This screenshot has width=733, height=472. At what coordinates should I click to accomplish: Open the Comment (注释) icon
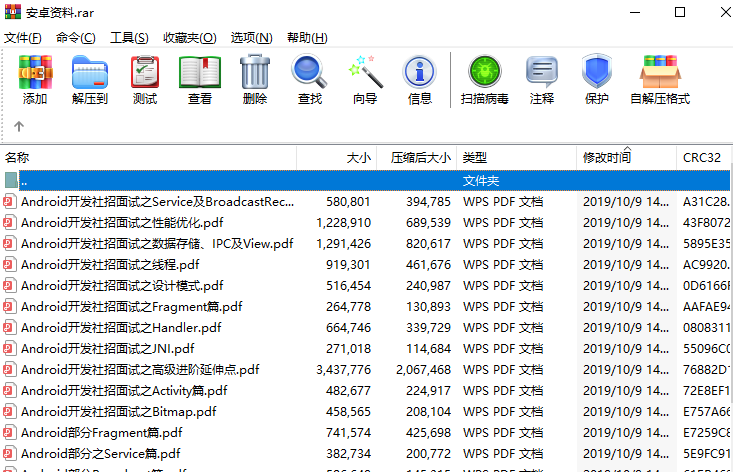click(542, 72)
